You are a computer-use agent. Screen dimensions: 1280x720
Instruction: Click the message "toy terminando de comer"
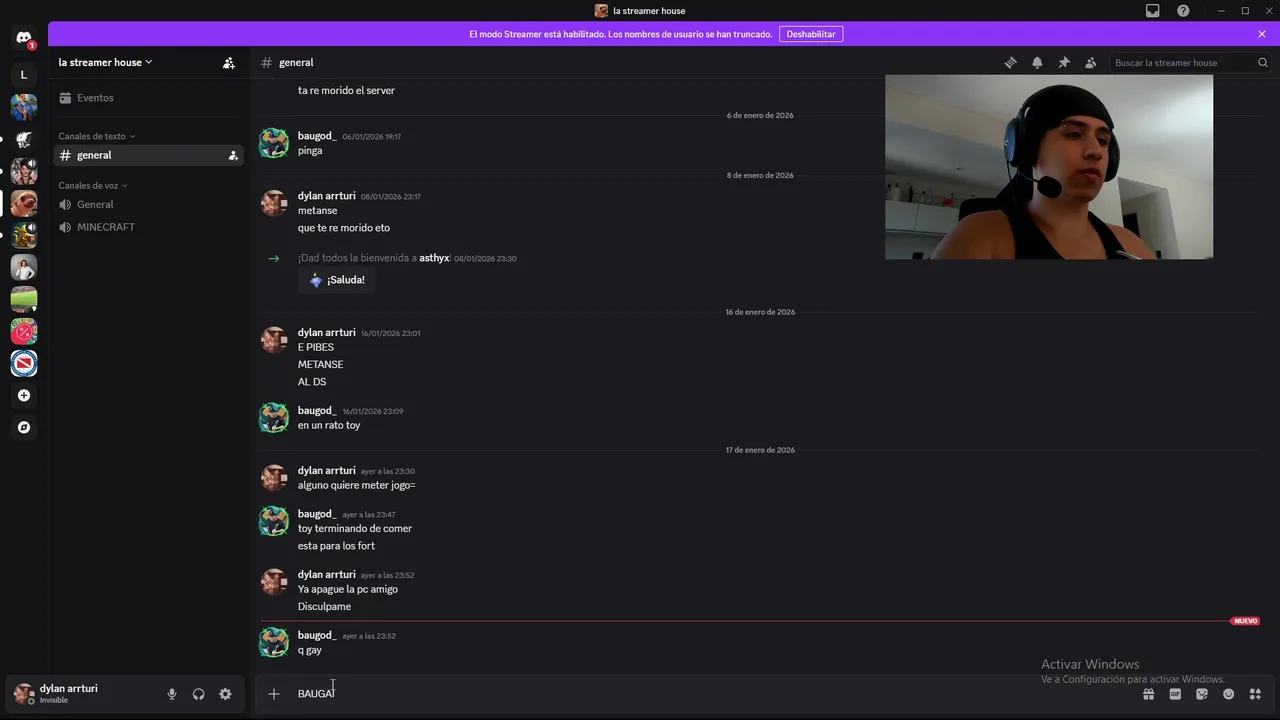pos(355,528)
